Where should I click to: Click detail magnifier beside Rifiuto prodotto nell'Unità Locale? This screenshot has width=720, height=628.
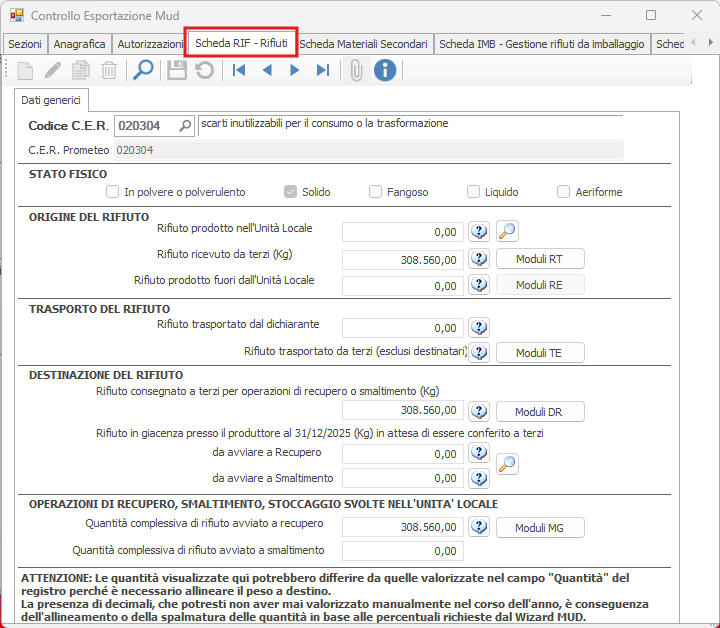point(507,231)
